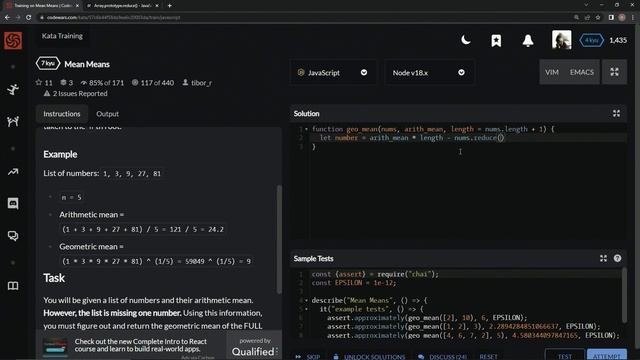Open the browser menu three dots
The height and width of the screenshot is (360, 640).
(x=633, y=18)
